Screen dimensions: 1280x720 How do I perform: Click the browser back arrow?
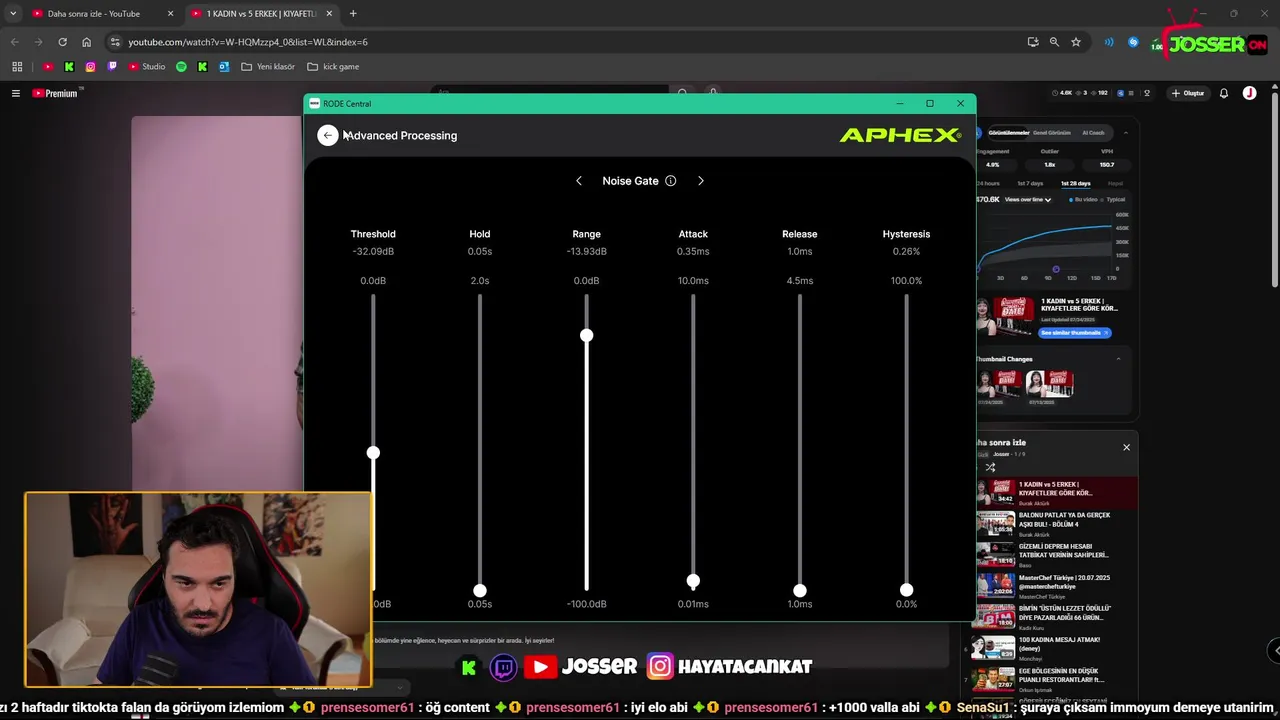click(14, 42)
